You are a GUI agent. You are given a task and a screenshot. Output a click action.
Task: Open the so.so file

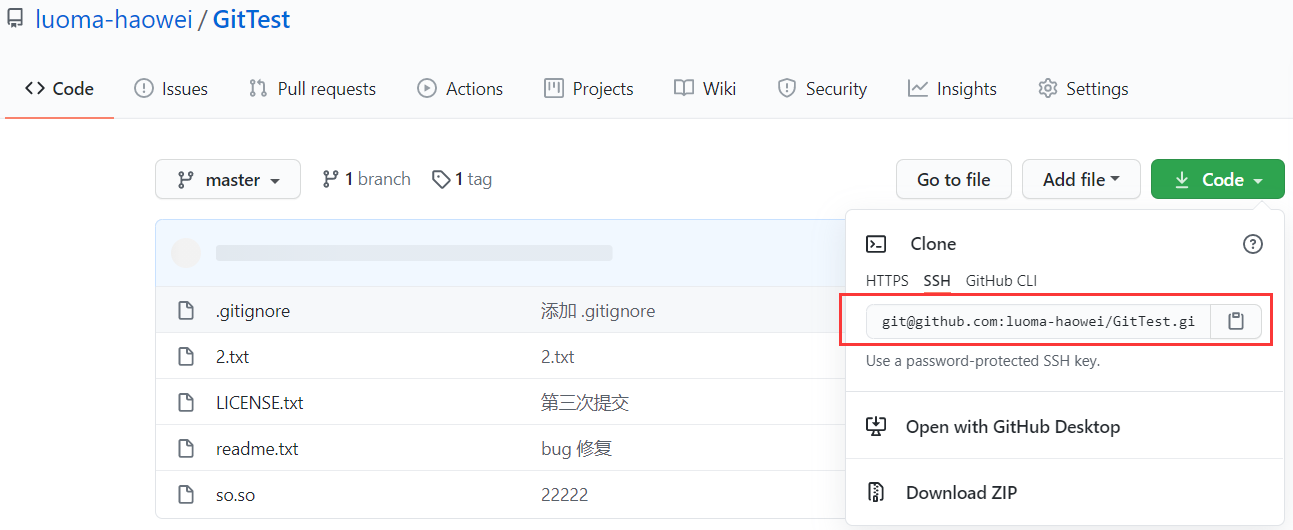click(x=236, y=494)
